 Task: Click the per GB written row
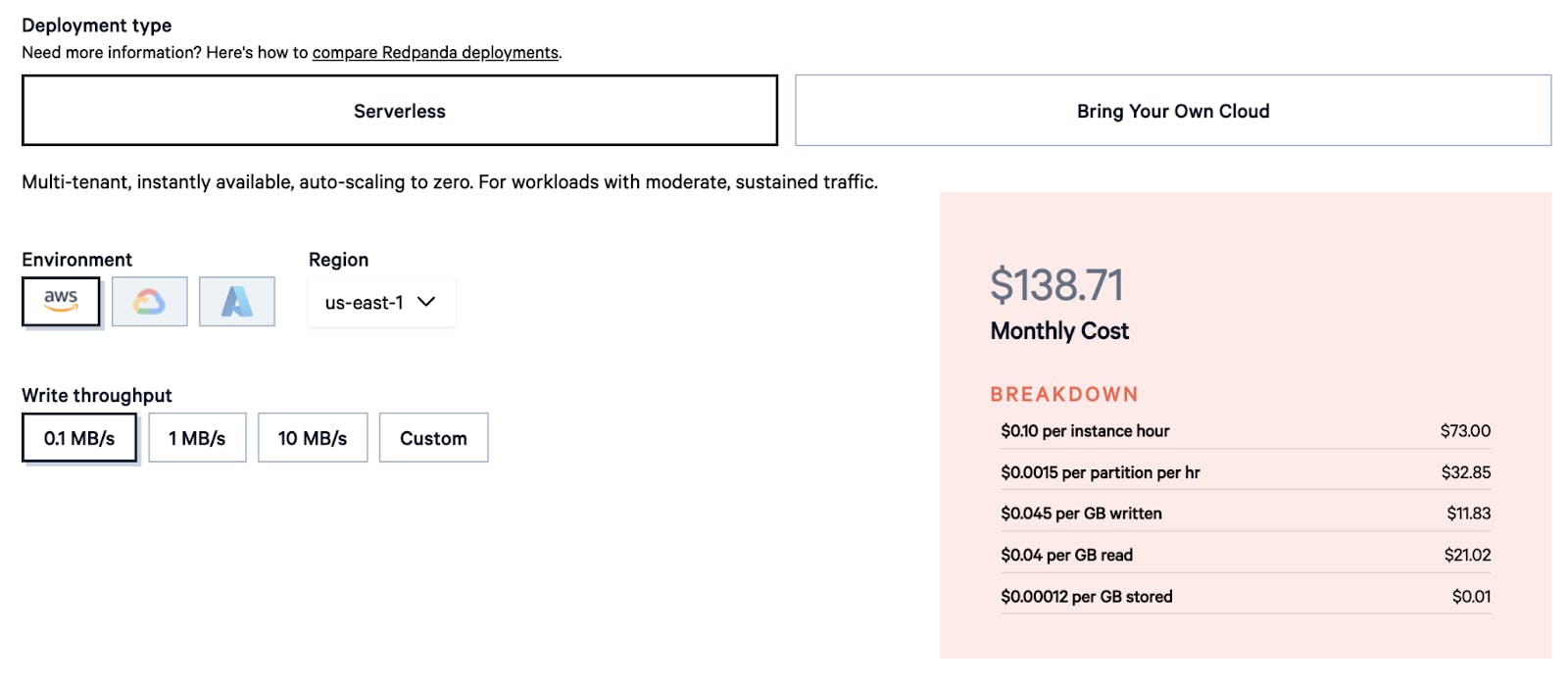pos(1246,514)
